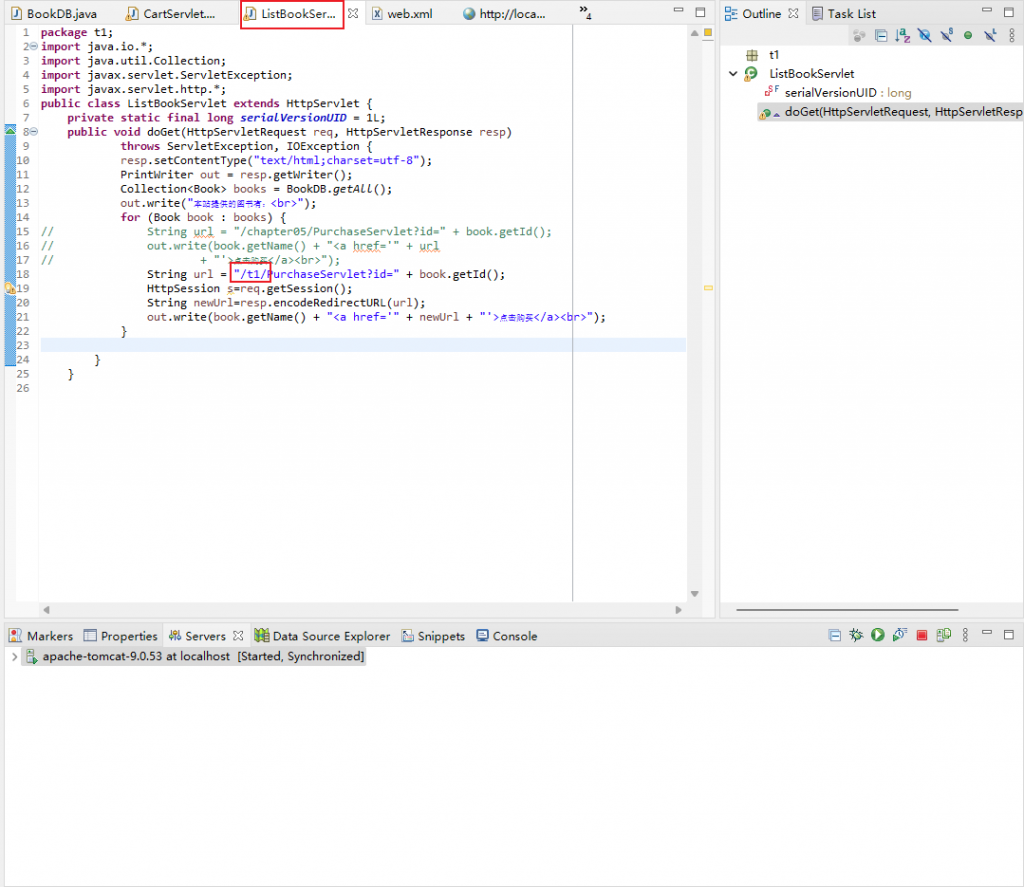Minimize the Outline panel
Image resolution: width=1024 pixels, height=887 pixels.
(987, 11)
